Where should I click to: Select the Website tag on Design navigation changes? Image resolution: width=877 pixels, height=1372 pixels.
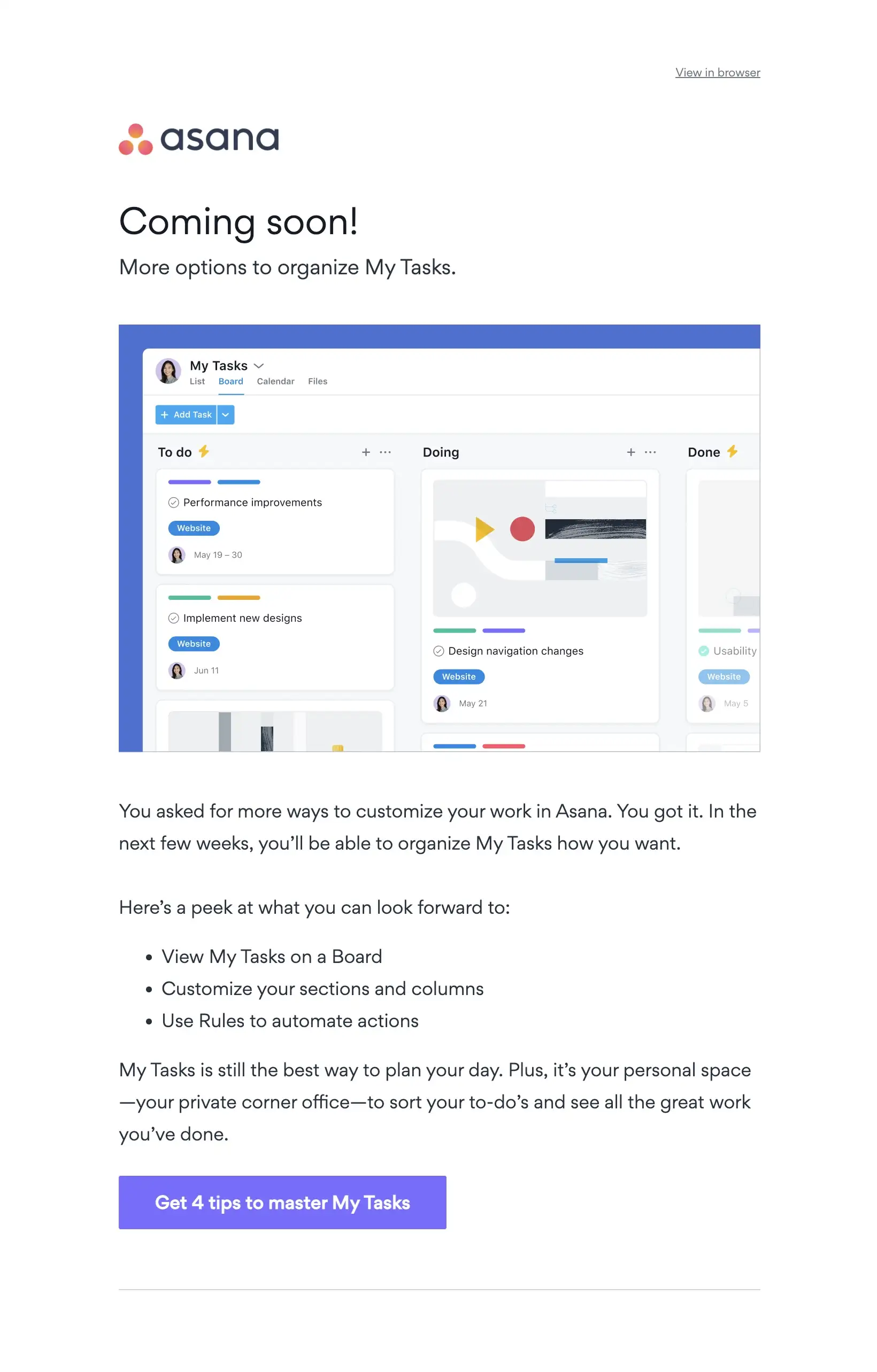pyautogui.click(x=459, y=676)
